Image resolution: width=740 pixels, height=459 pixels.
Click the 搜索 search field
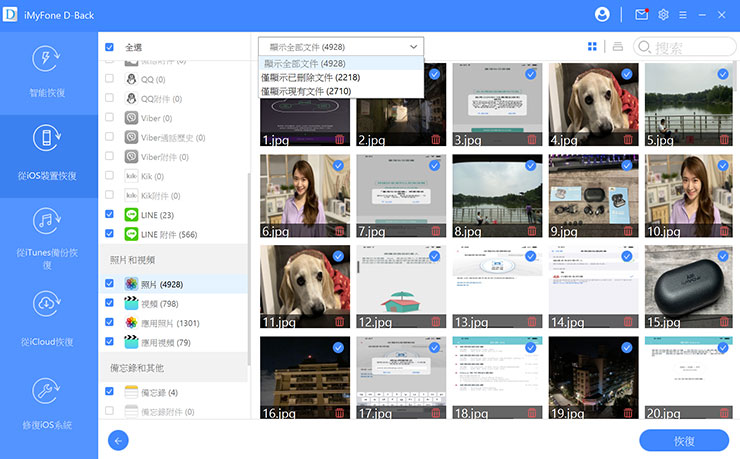coord(692,47)
